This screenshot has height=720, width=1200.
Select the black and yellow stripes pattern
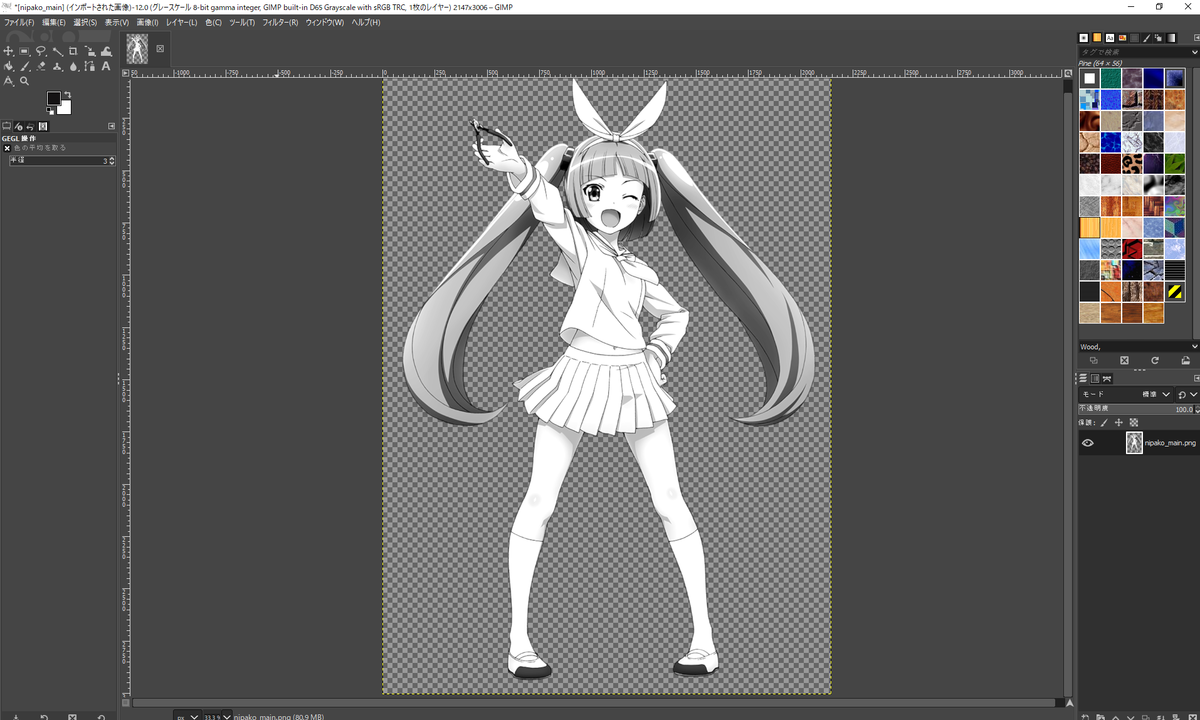pos(1175,291)
